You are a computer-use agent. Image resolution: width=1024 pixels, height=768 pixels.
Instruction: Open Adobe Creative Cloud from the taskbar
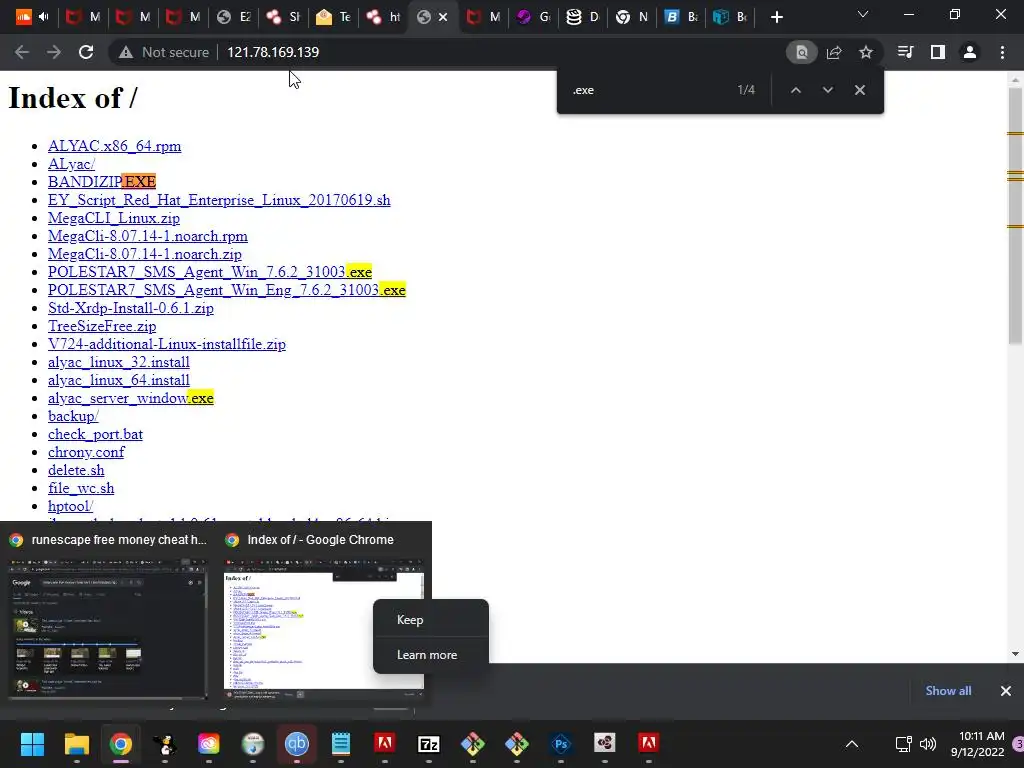208,743
